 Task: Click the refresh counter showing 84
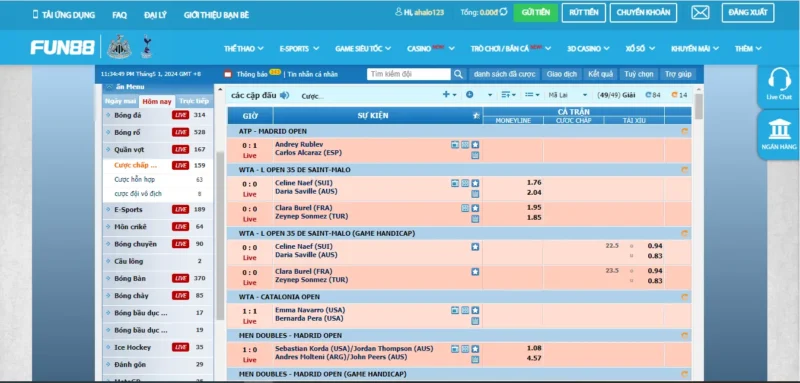pyautogui.click(x=653, y=95)
